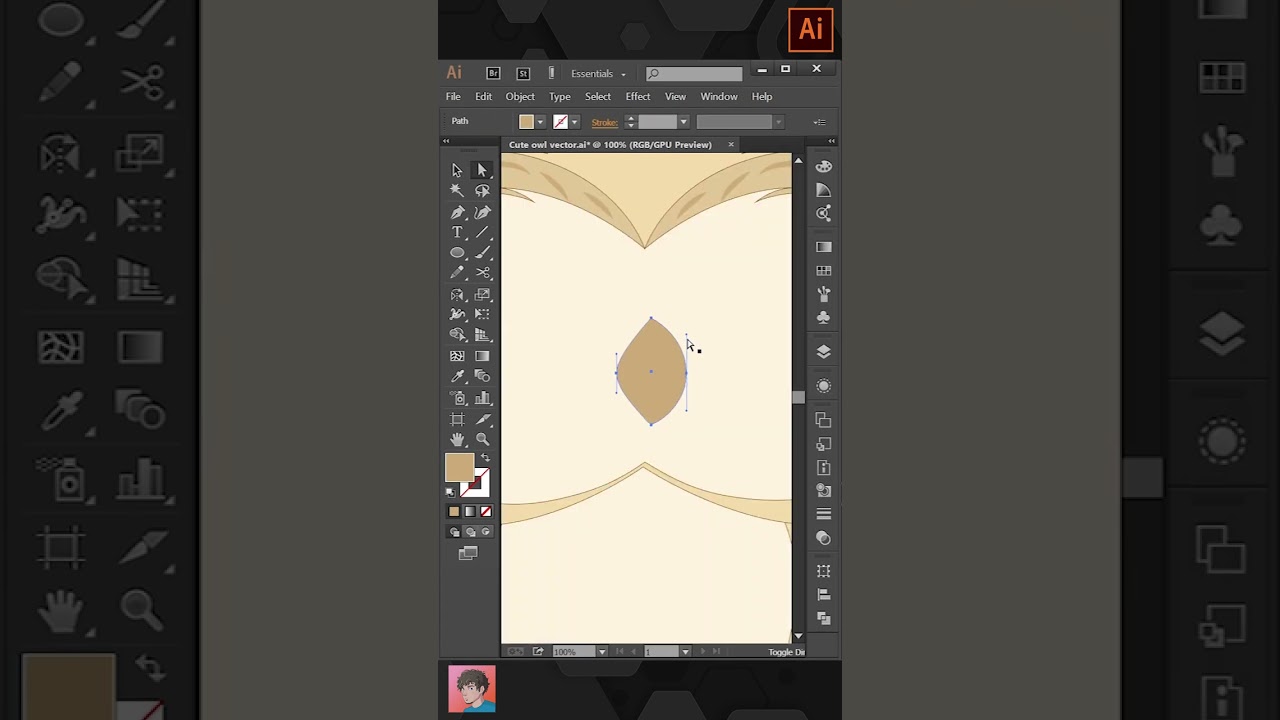Select the Lasso tool

(x=482, y=191)
